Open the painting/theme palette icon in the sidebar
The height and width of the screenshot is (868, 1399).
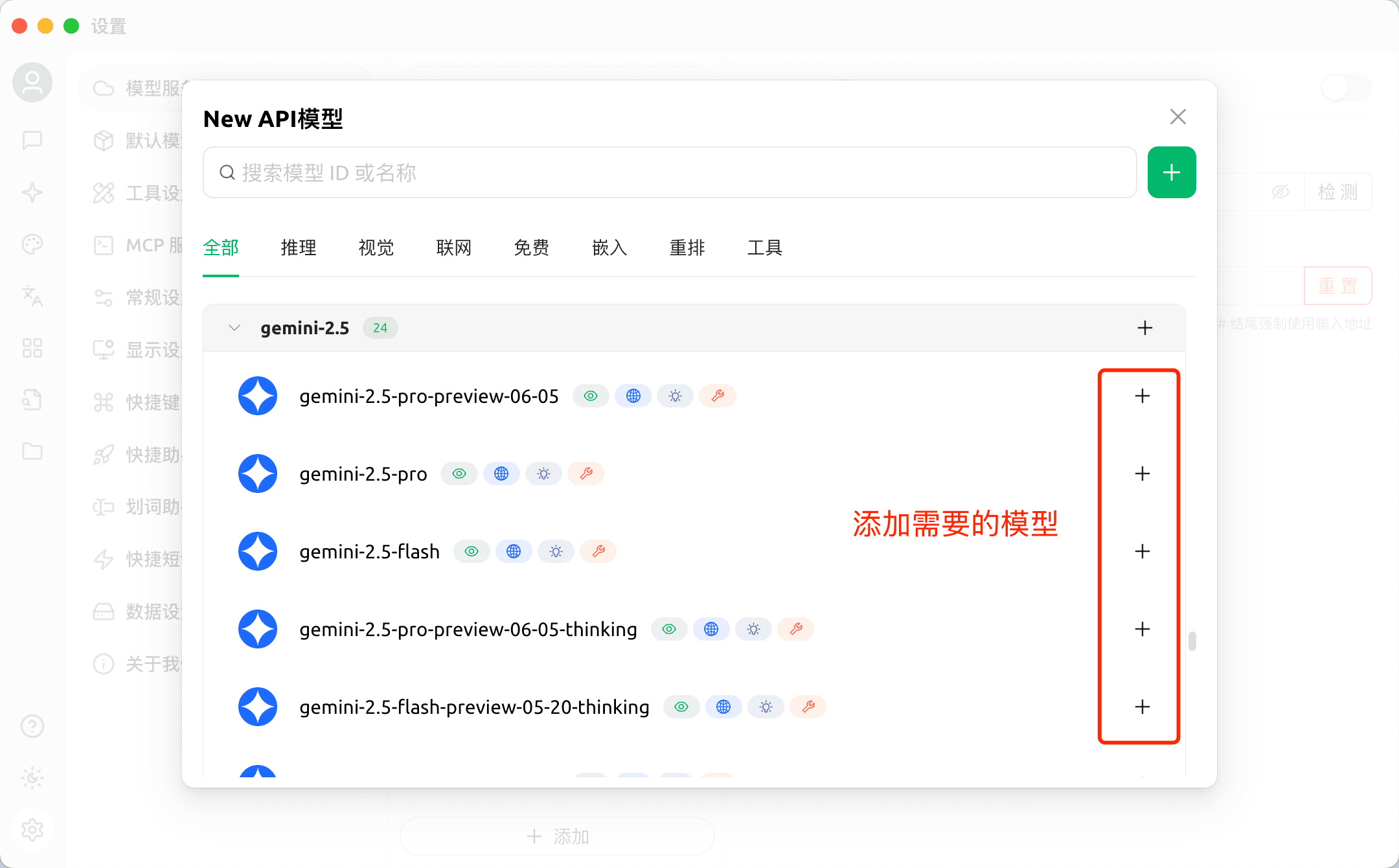(32, 244)
